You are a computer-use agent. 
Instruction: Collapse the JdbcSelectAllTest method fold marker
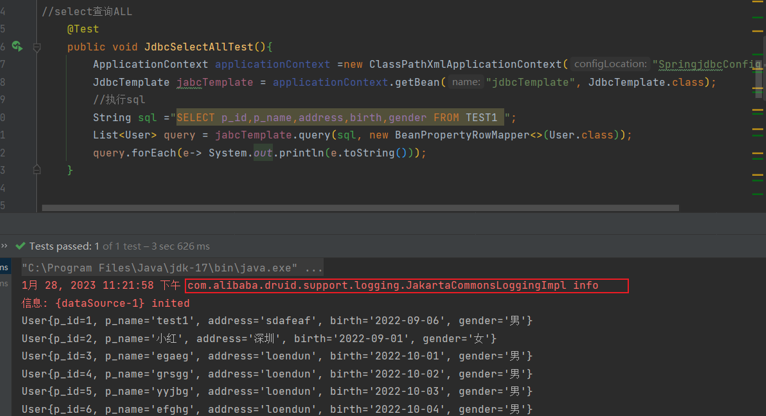click(x=37, y=47)
